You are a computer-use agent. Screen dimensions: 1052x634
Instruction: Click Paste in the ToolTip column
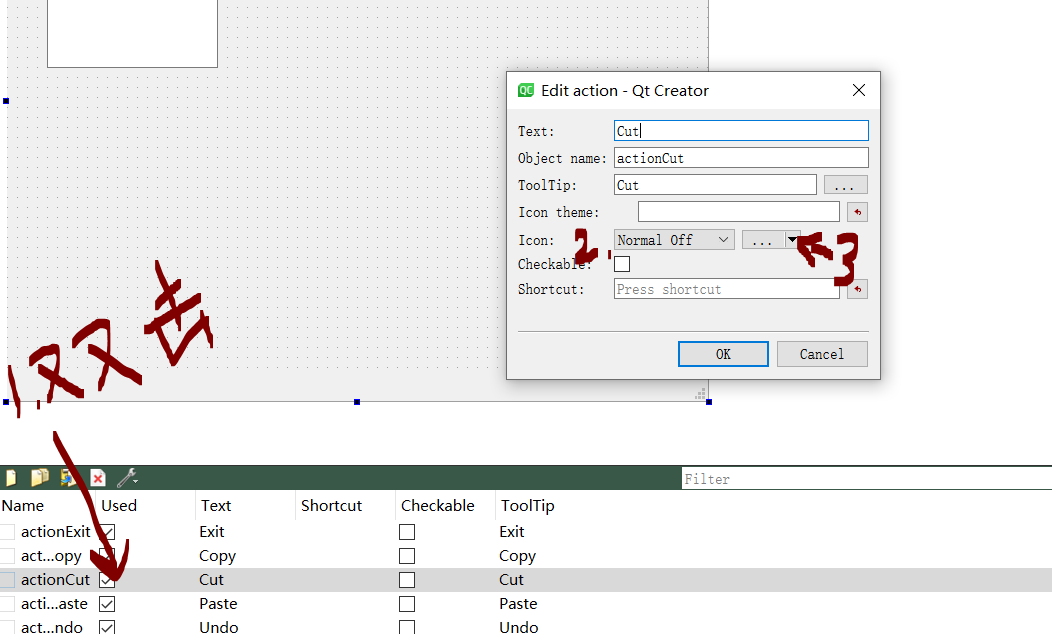click(x=518, y=604)
